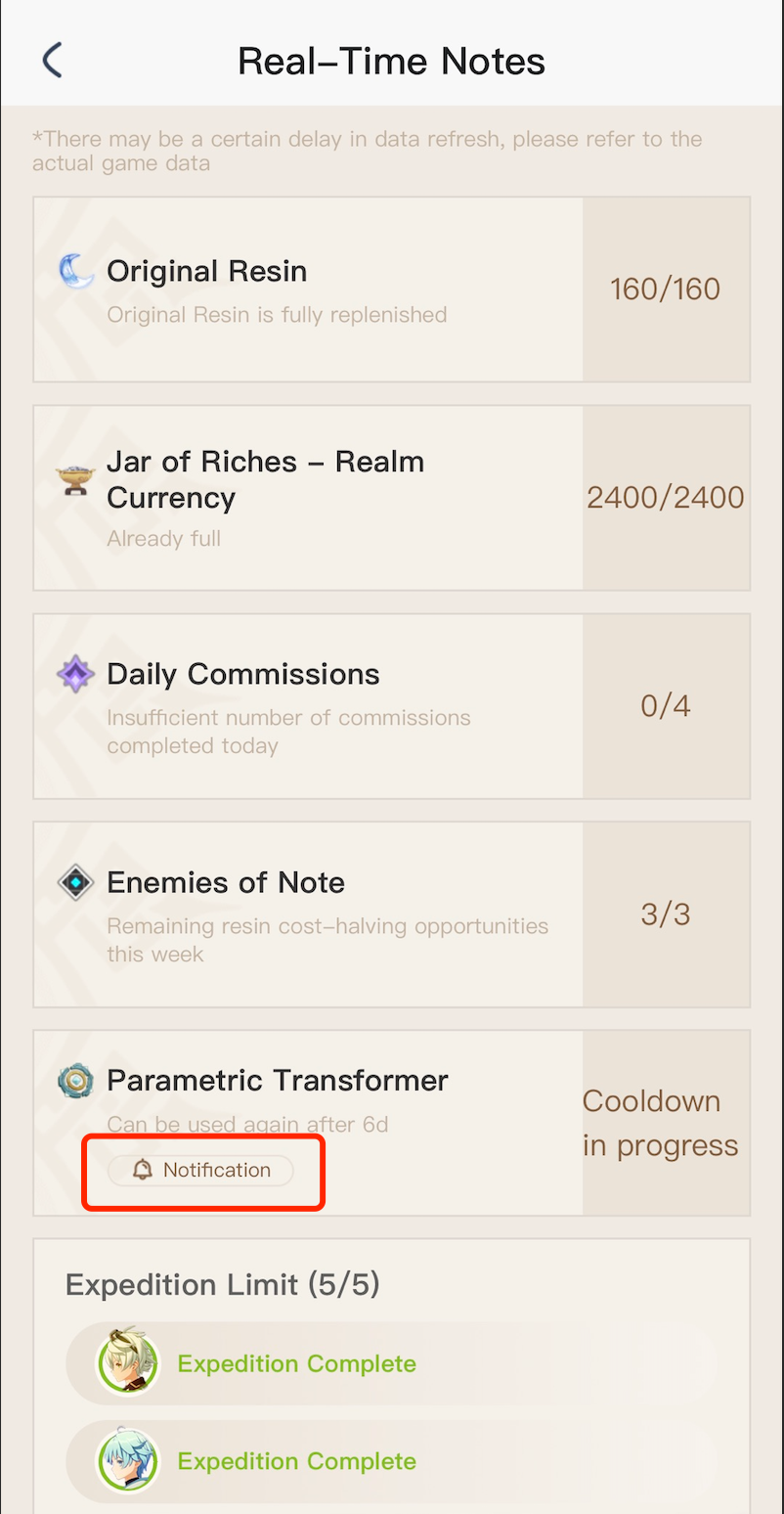Screen dimensions: 784x1514
Task: Tap the 160/160 resin counter
Action: pos(665,289)
